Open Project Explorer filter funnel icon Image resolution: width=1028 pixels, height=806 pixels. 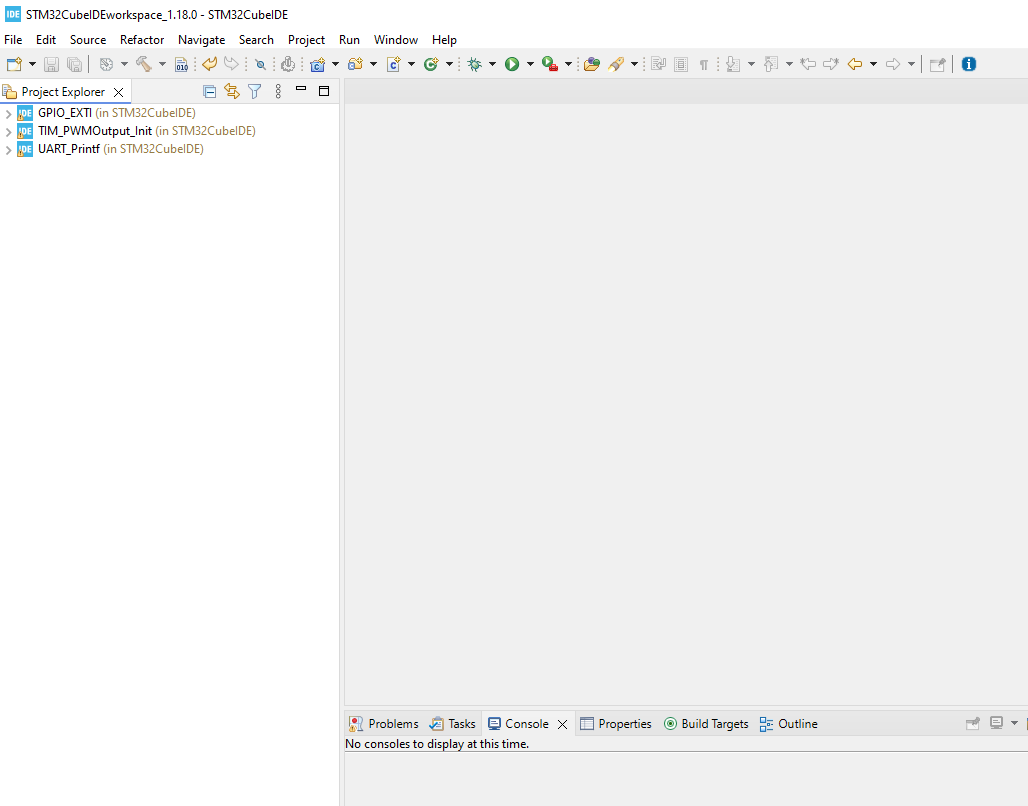[x=255, y=92]
